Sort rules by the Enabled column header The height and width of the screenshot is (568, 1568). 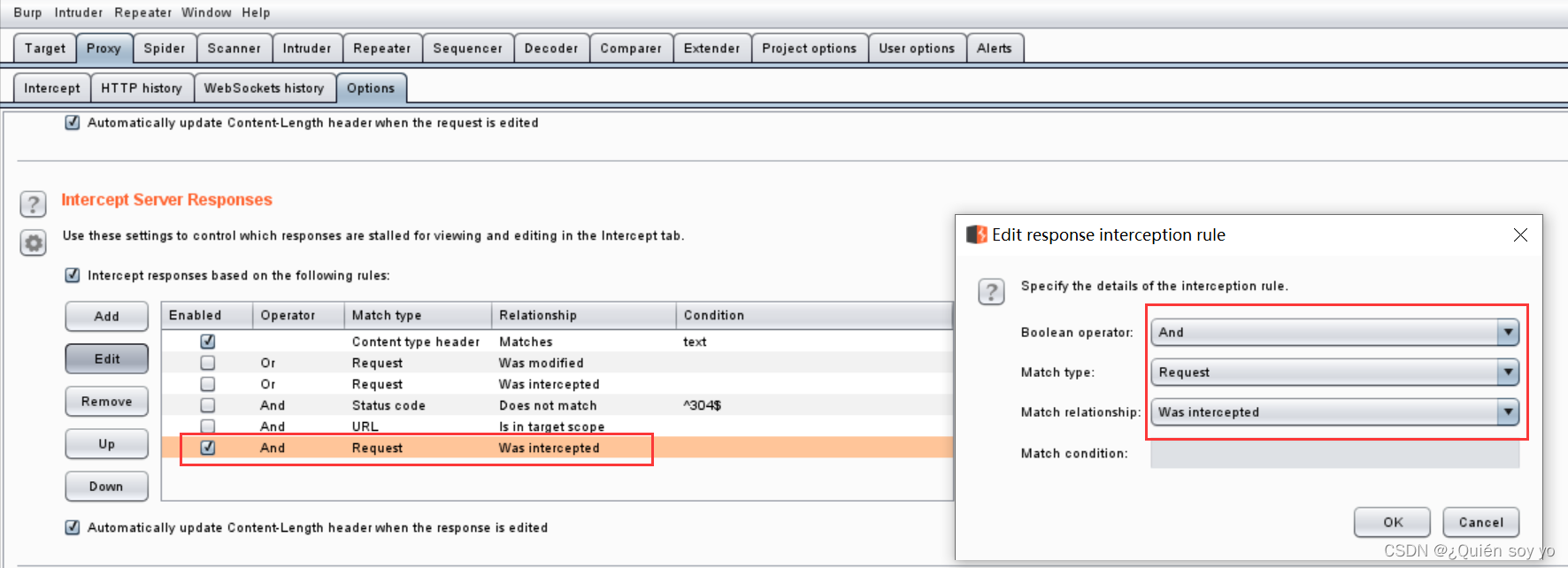(207, 315)
